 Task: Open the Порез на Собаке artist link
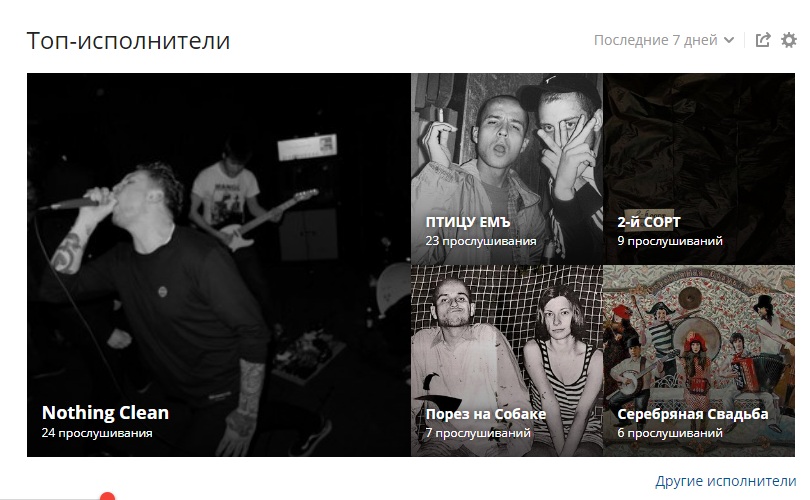[486, 414]
